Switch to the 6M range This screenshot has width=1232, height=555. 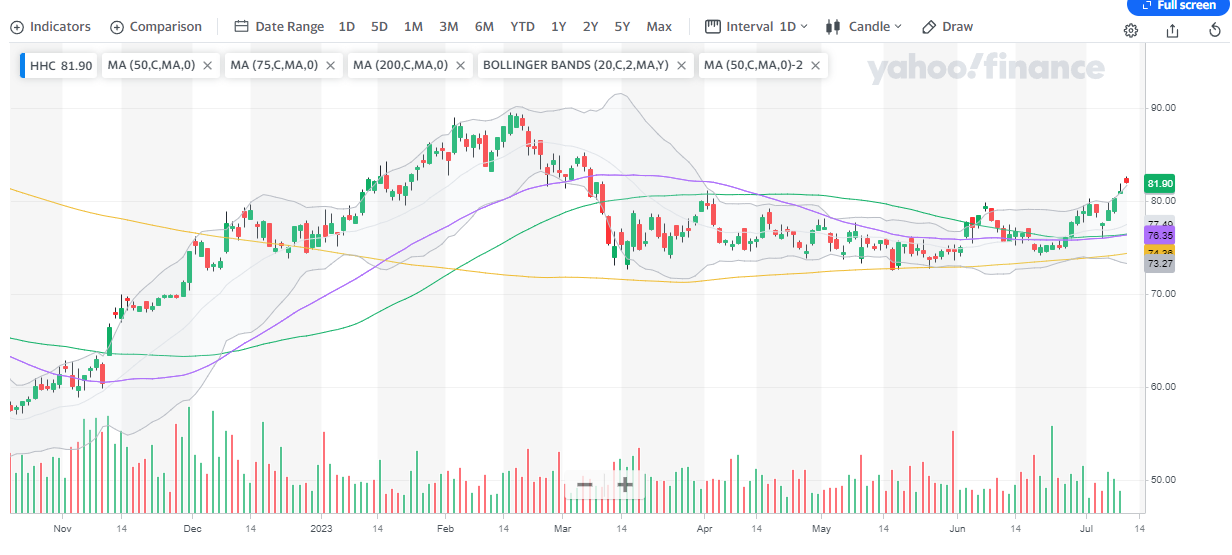[484, 27]
